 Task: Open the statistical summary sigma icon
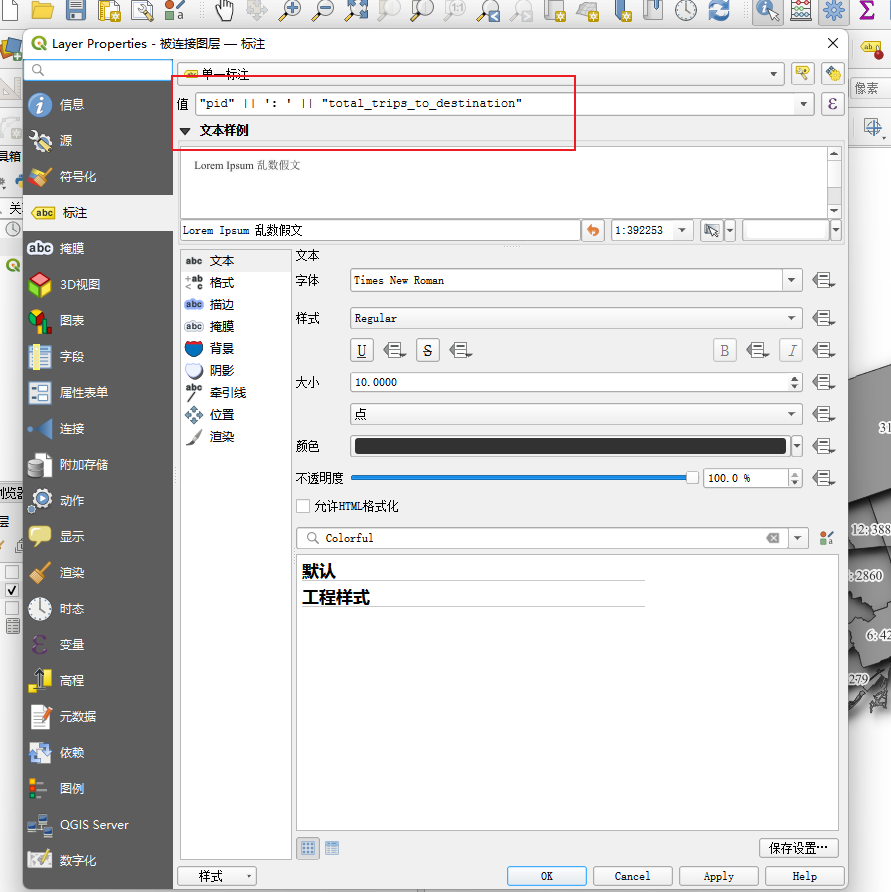tap(867, 10)
